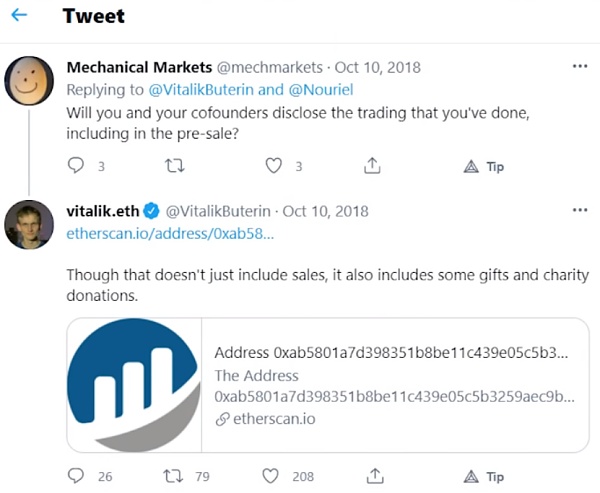View Mechanical Markets profile picture
The image size is (600, 493).
tap(29, 82)
